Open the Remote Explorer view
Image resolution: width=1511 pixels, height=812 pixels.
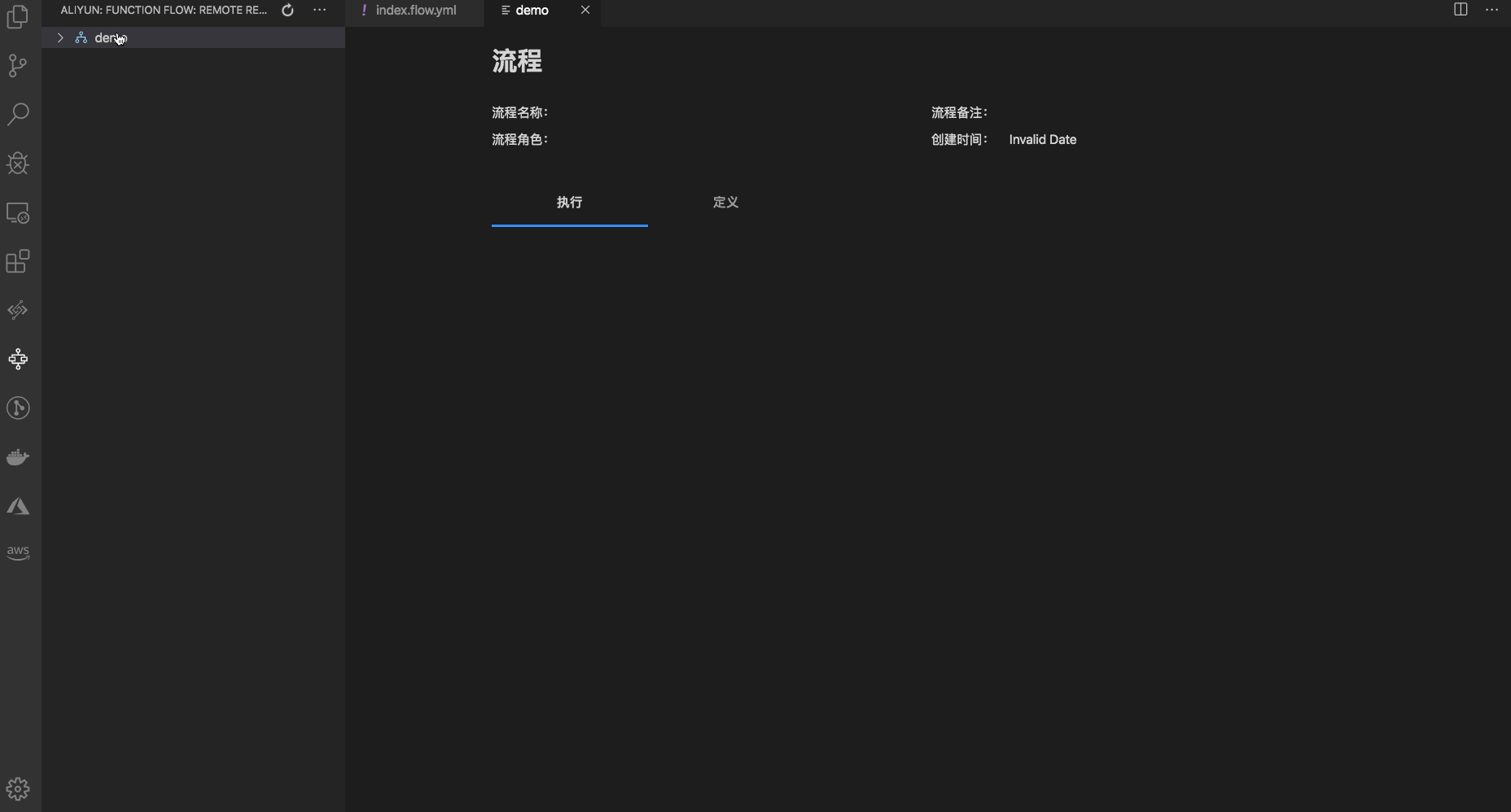tap(18, 213)
